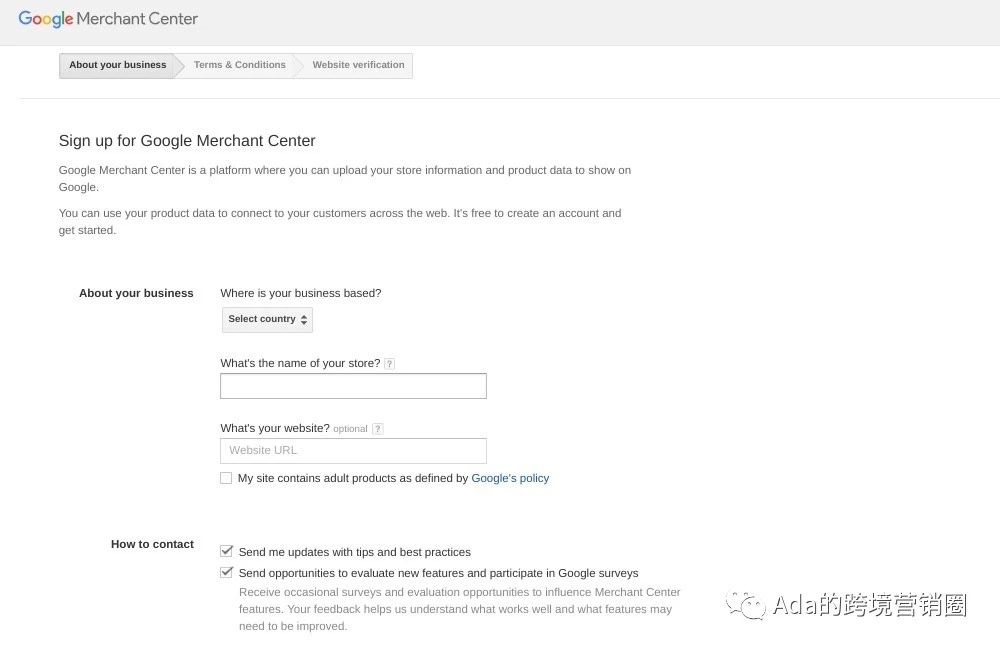The width and height of the screenshot is (1000, 649).
Task: Open help icon beside website question
Action: pyautogui.click(x=377, y=429)
